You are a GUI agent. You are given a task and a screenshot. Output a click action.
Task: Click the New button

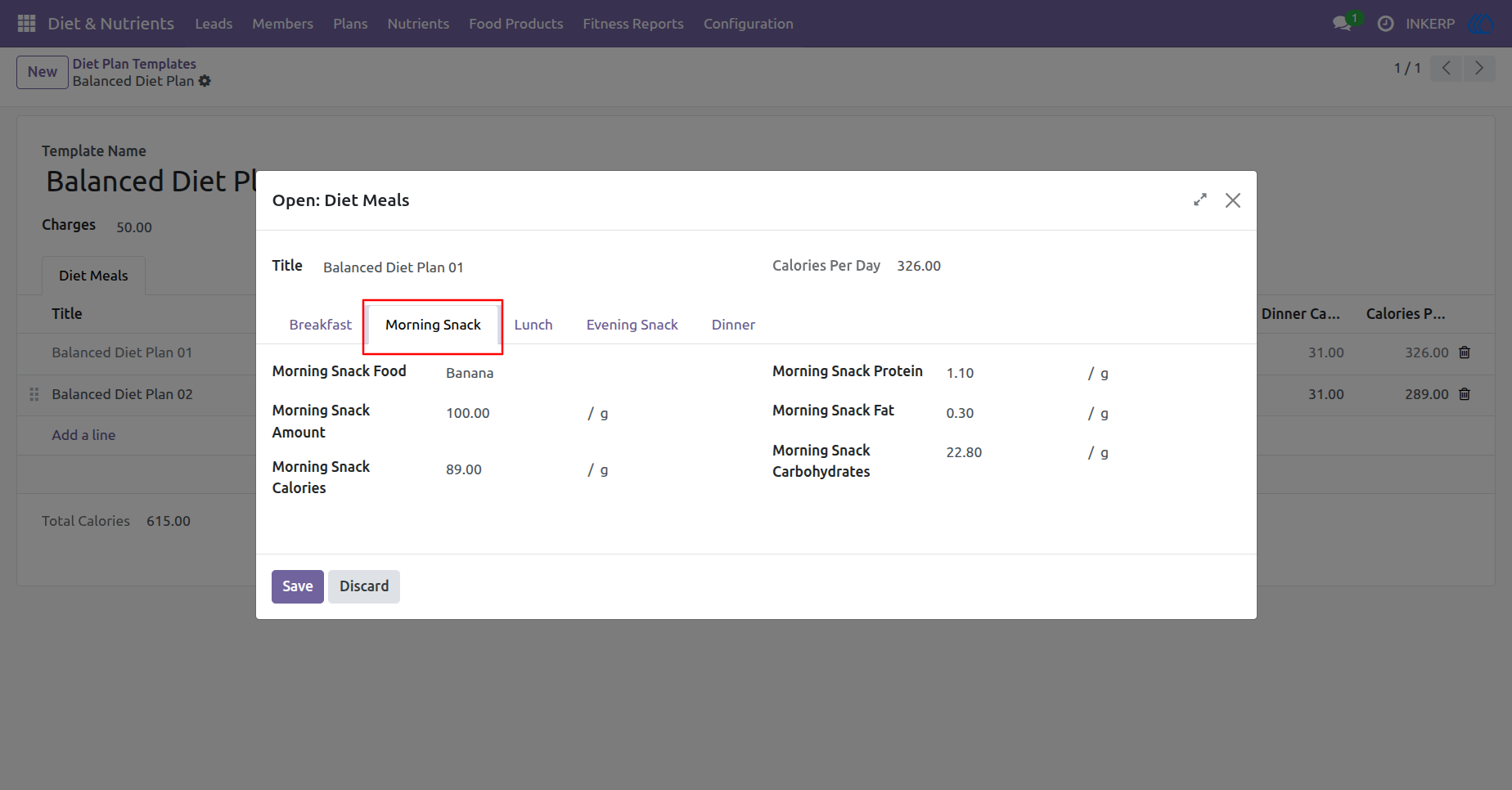click(43, 72)
